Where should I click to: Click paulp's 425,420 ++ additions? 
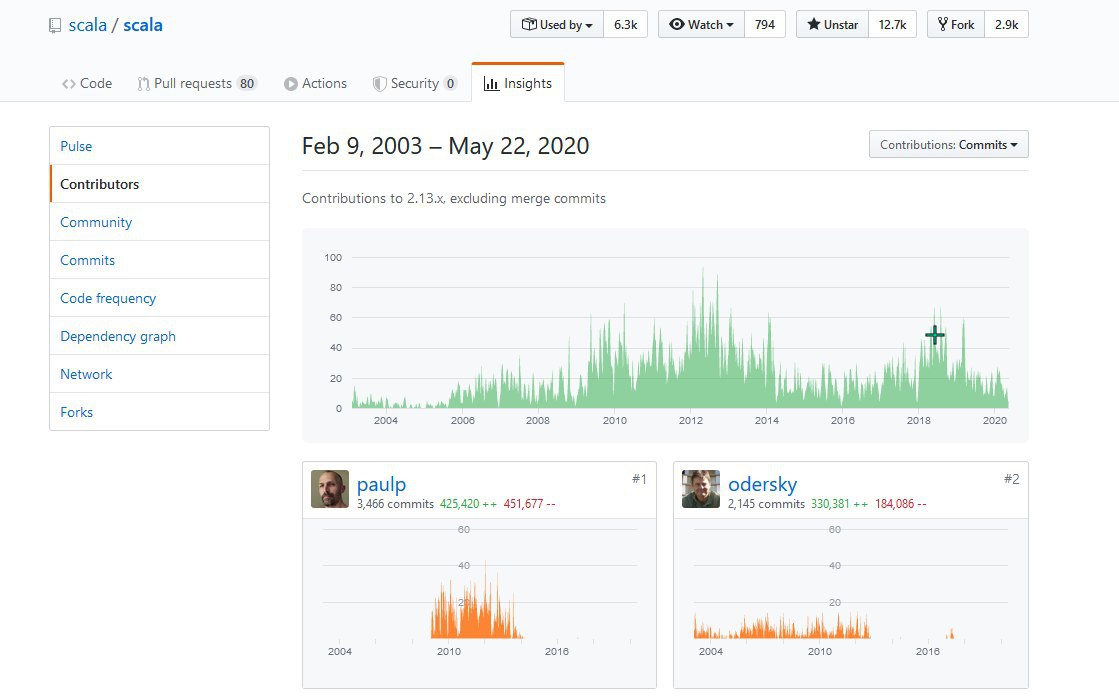pyautogui.click(x=468, y=504)
